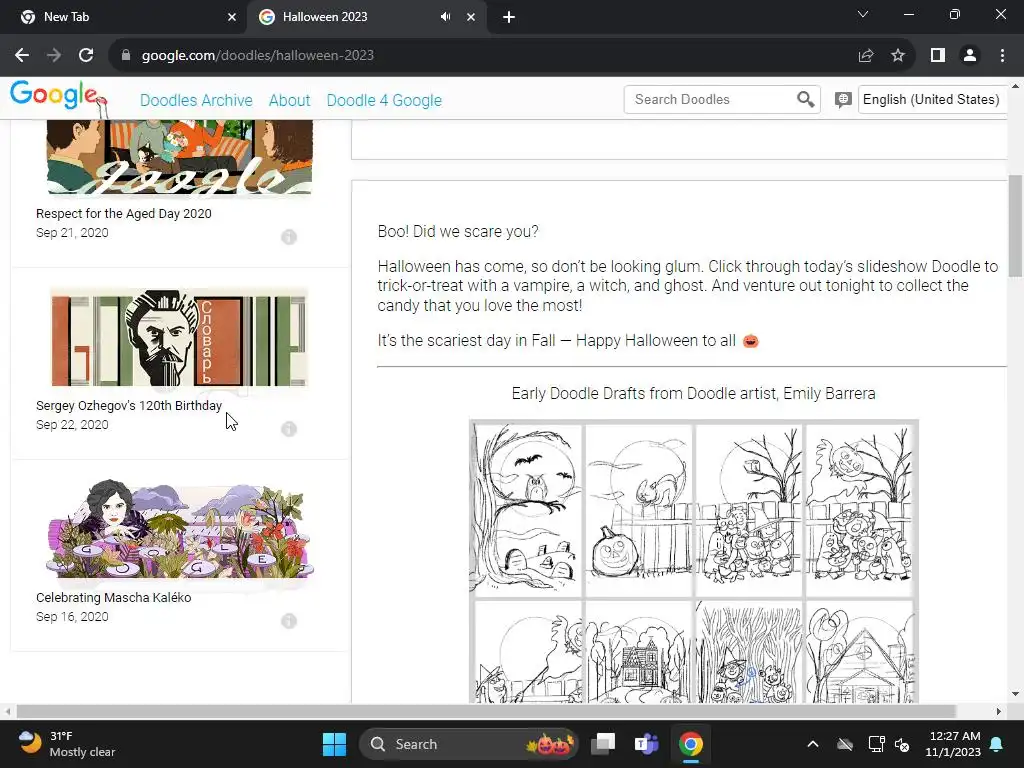The image size is (1024, 768).
Task: Open the About link
Action: (289, 100)
